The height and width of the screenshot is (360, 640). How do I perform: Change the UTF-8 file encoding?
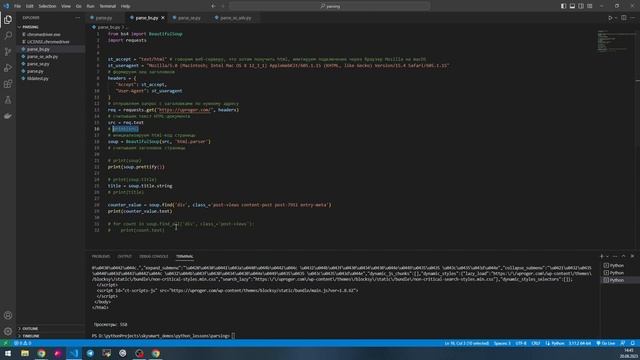pyautogui.click(x=521, y=343)
